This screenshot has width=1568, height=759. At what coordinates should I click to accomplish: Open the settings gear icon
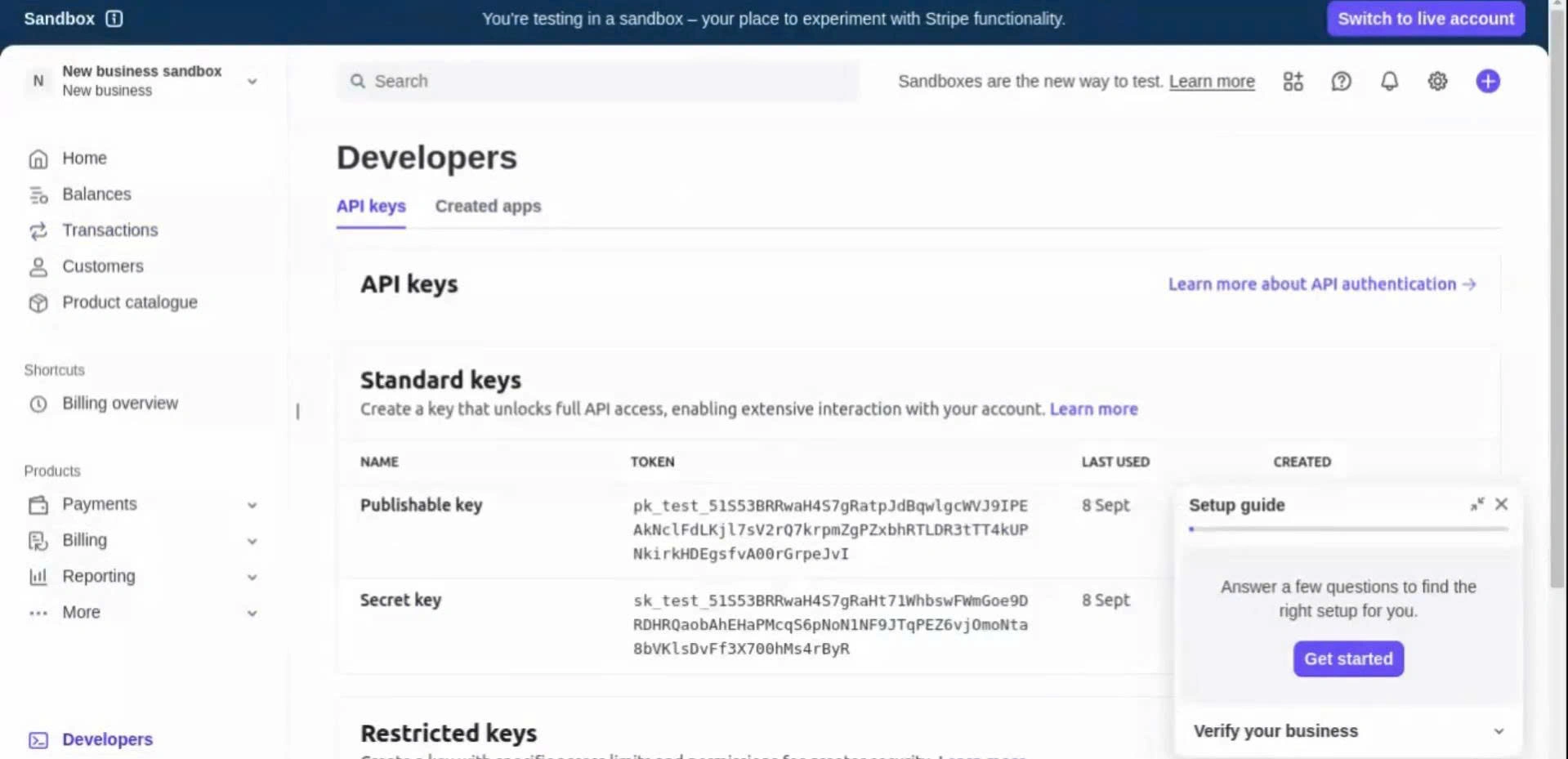click(x=1437, y=82)
